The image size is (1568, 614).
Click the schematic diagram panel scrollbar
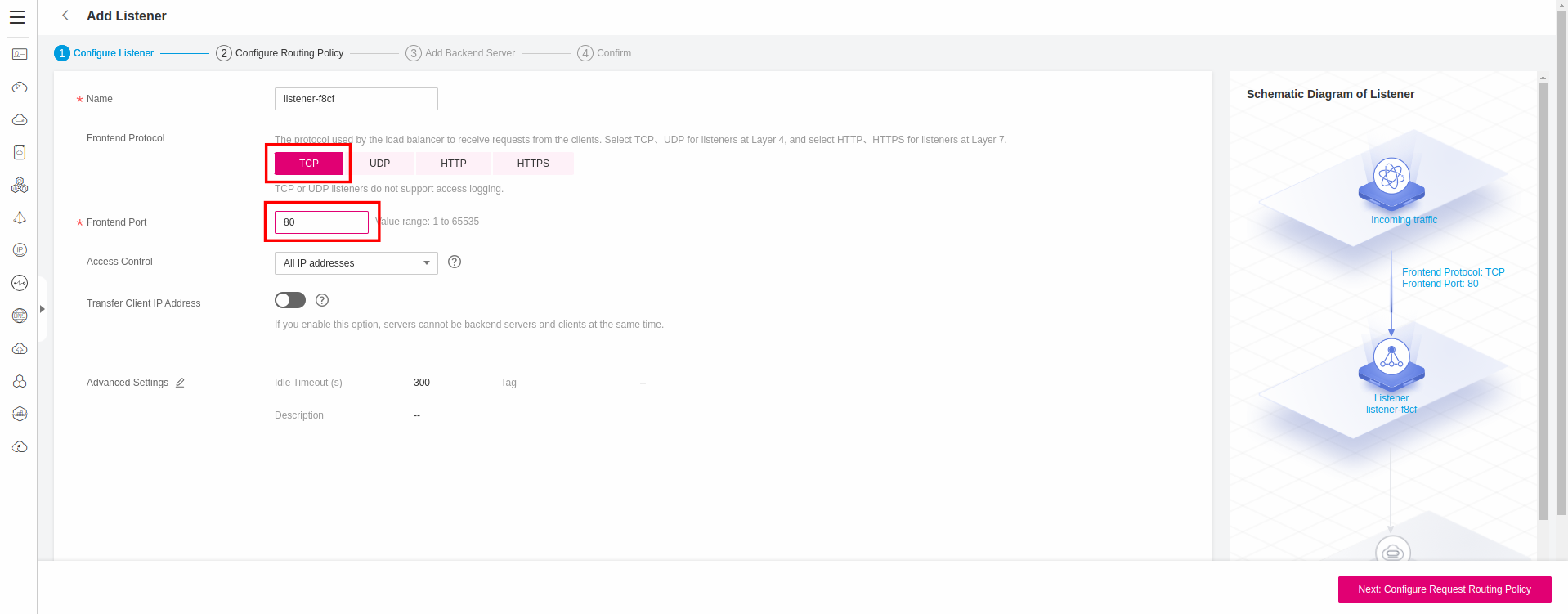pyautogui.click(x=1543, y=303)
